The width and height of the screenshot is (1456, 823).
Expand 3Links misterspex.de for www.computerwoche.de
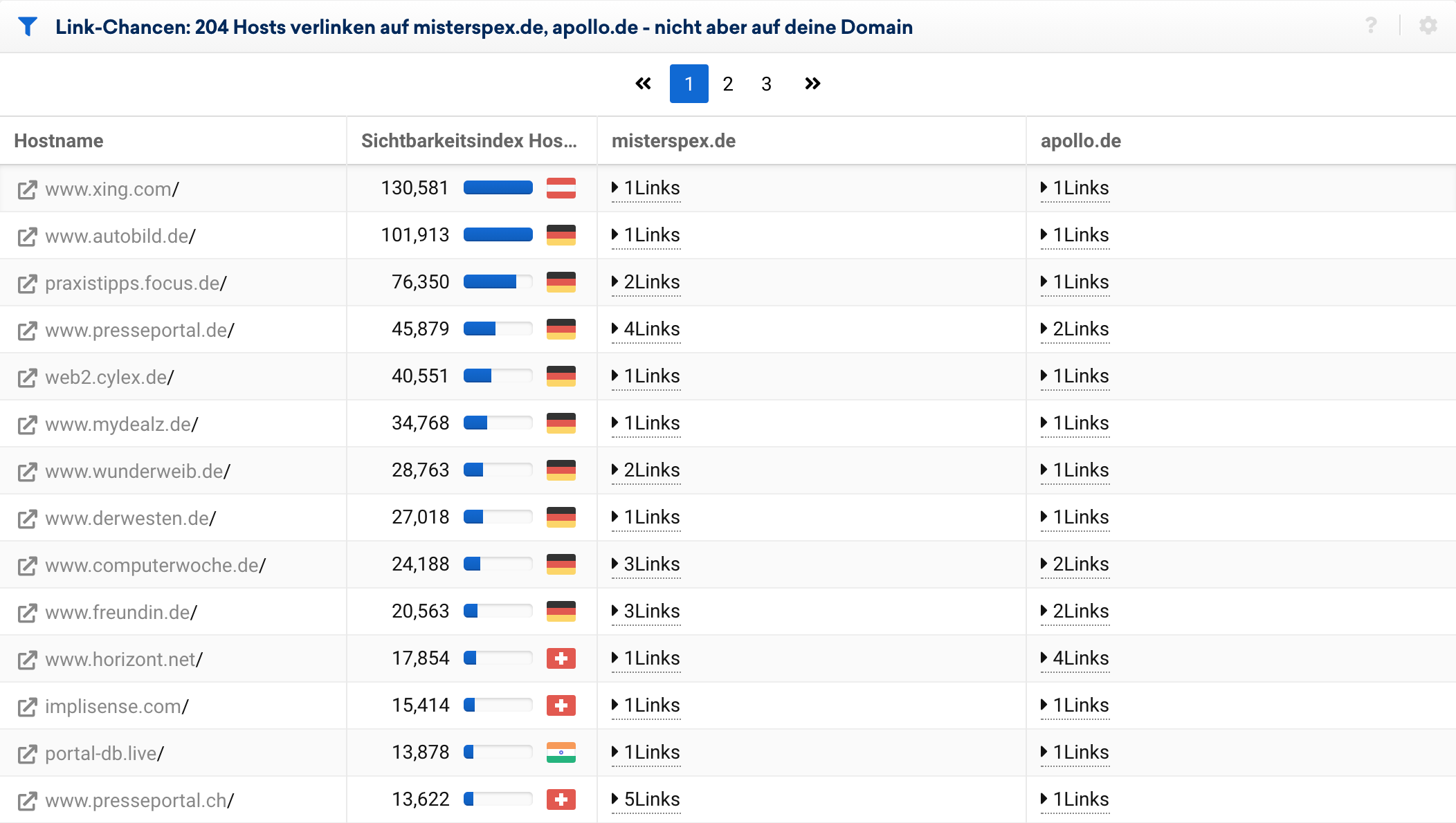click(x=646, y=564)
